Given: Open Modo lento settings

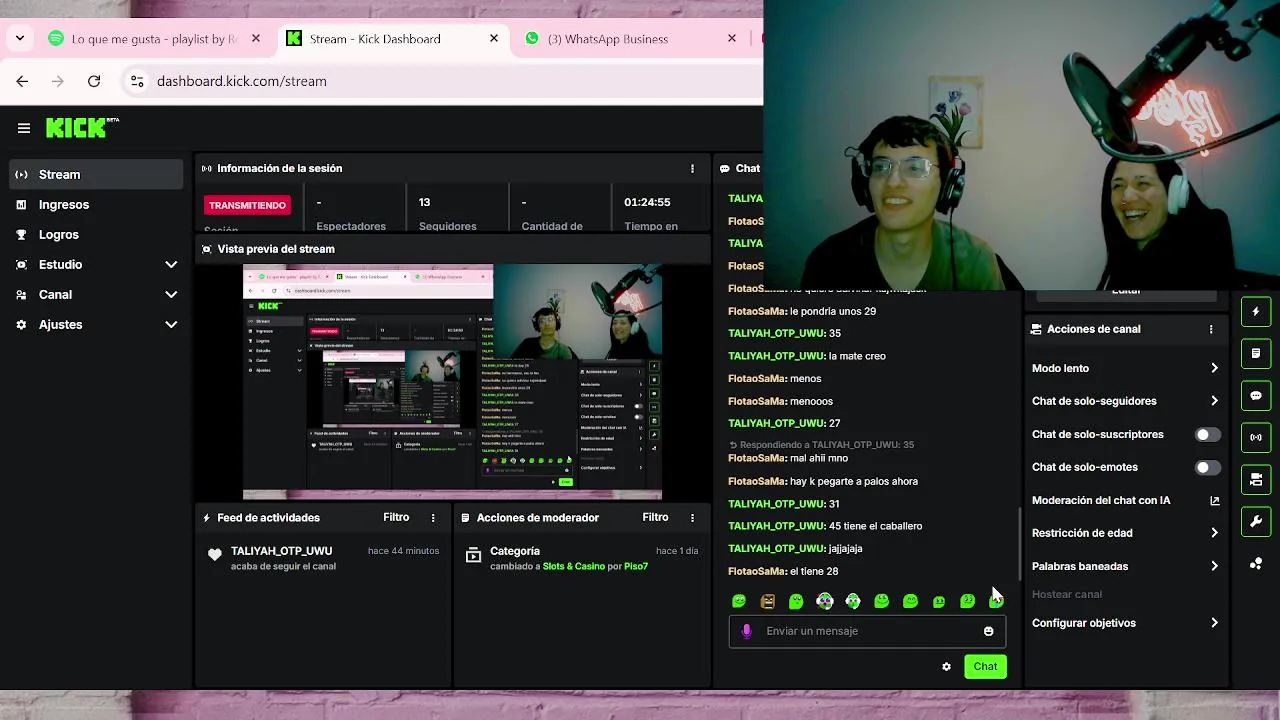Looking at the screenshot, I should [x=1125, y=368].
